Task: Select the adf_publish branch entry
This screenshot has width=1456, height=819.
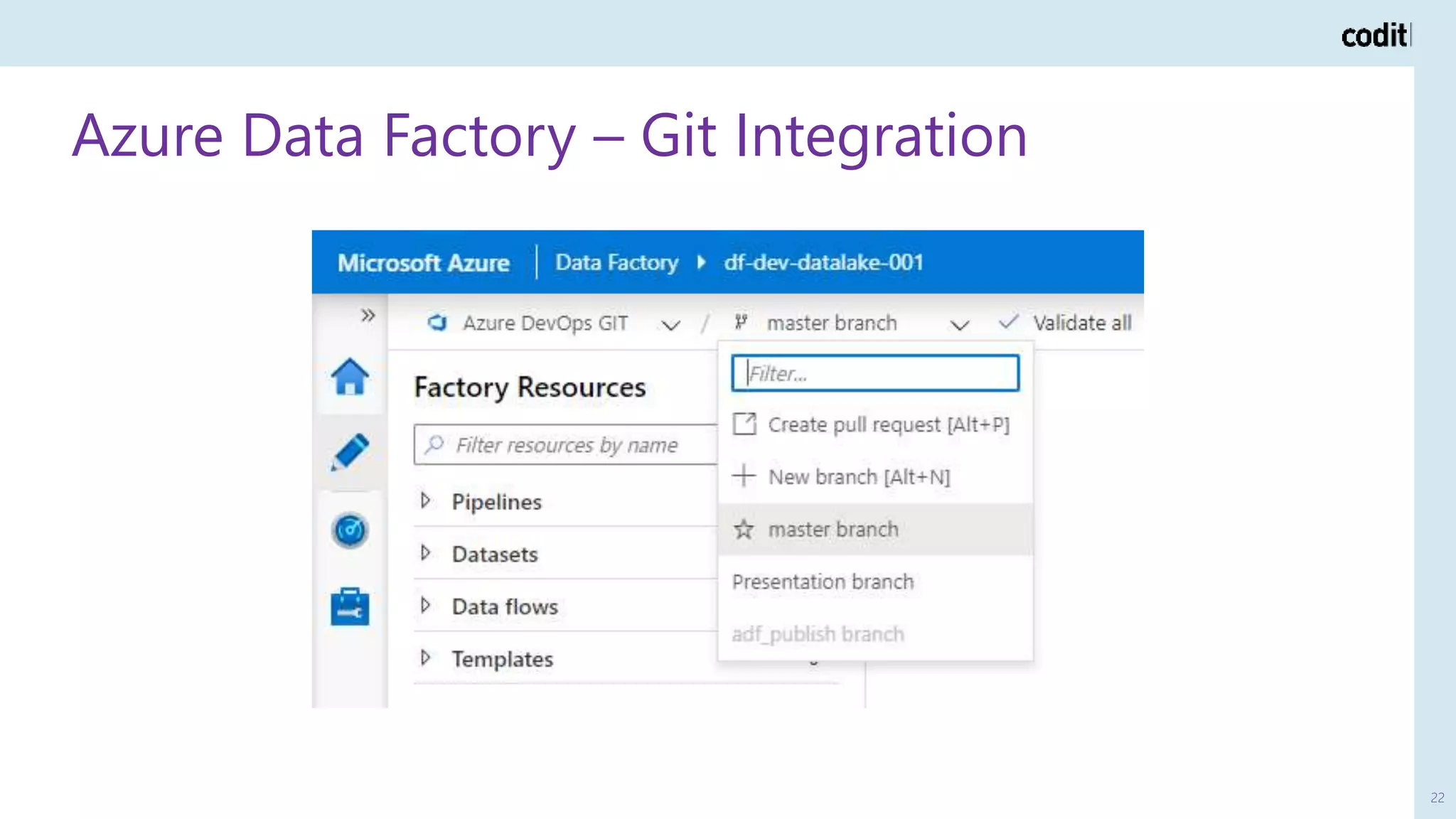Action: click(875, 634)
